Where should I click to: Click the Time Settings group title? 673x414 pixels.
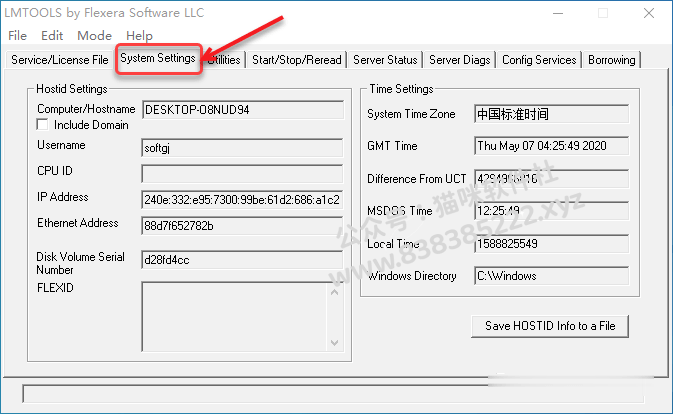point(401,89)
